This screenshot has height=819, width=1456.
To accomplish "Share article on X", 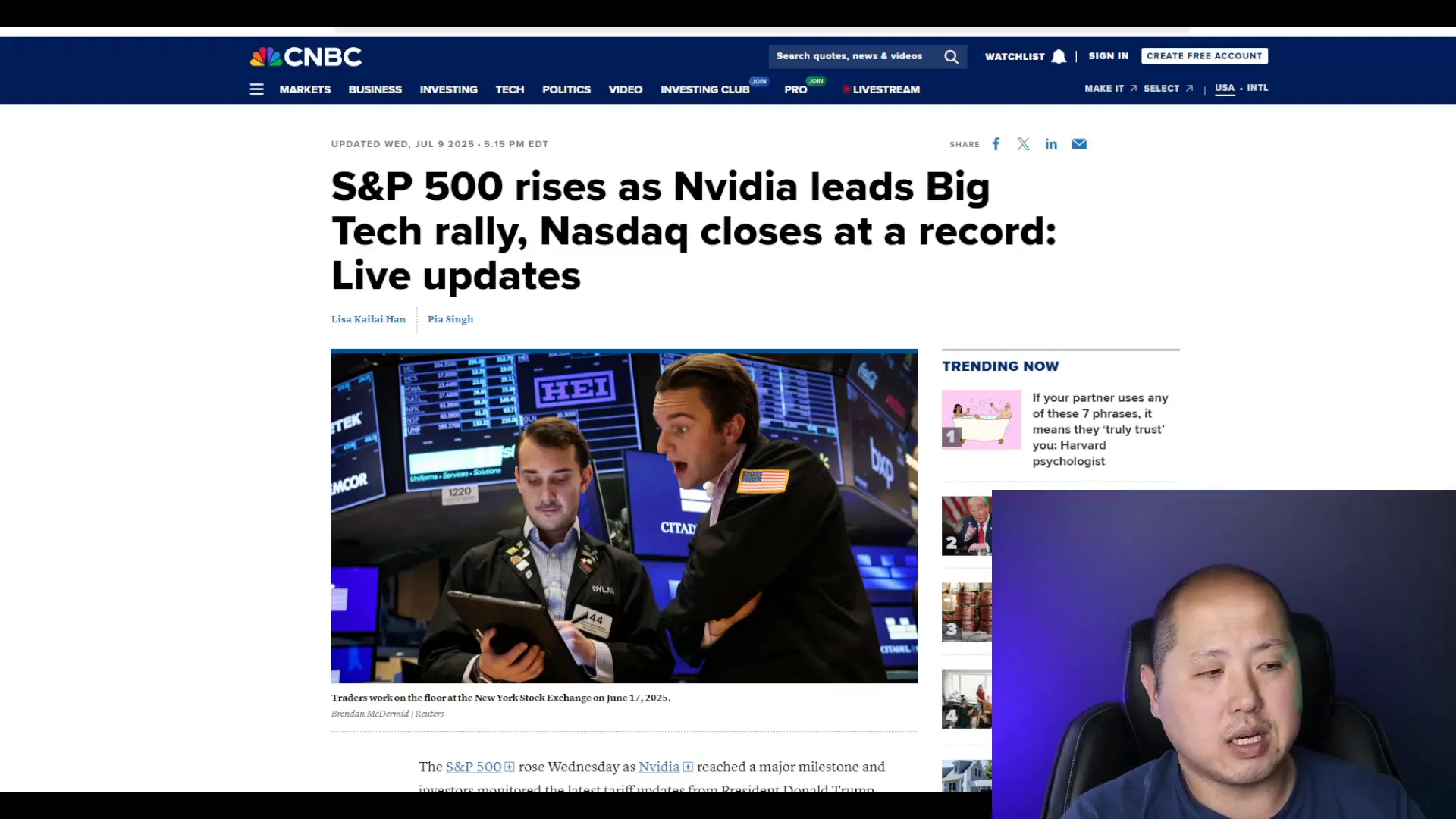I will pos(1023,144).
